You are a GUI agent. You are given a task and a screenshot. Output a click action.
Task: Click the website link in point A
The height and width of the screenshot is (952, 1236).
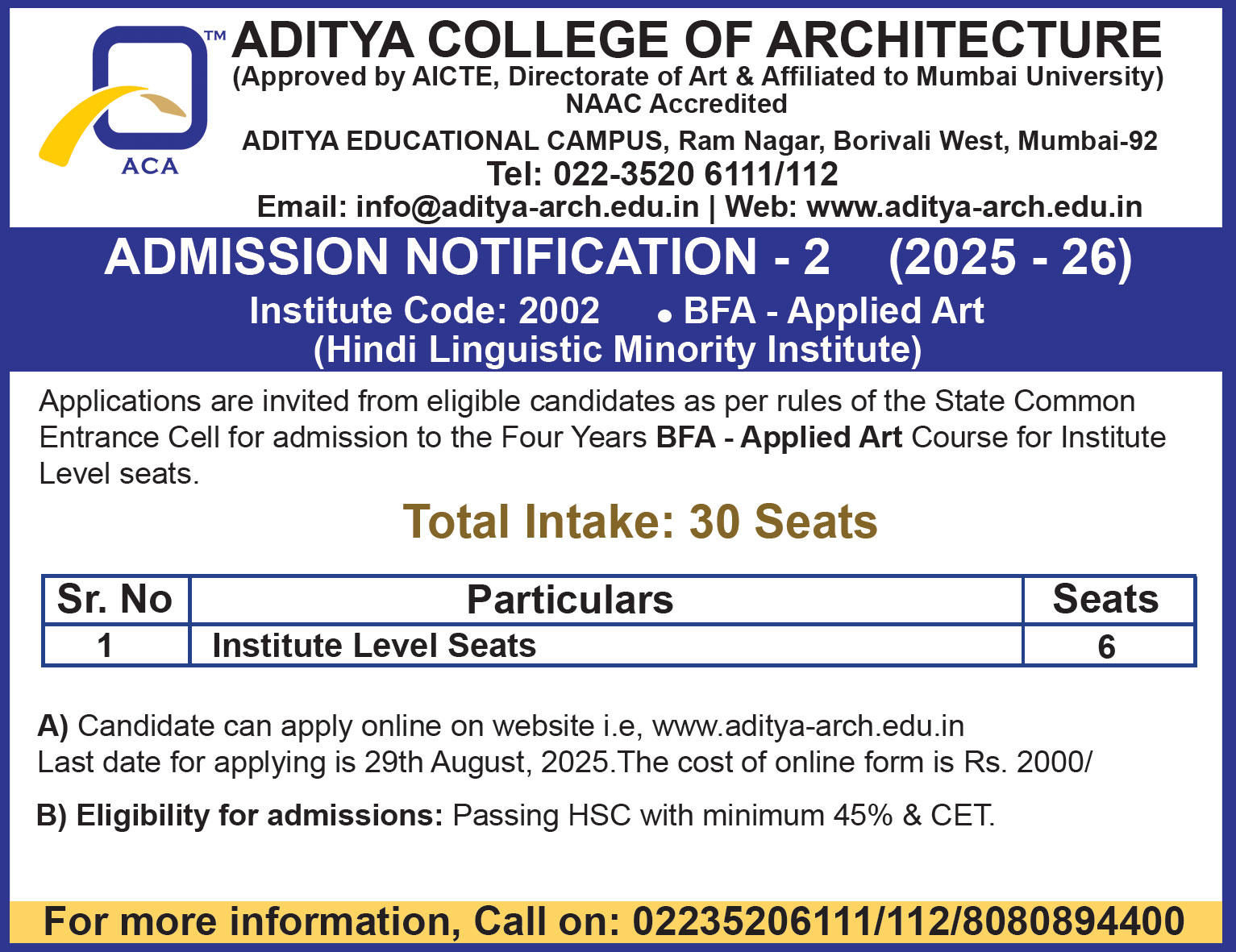tap(808, 726)
